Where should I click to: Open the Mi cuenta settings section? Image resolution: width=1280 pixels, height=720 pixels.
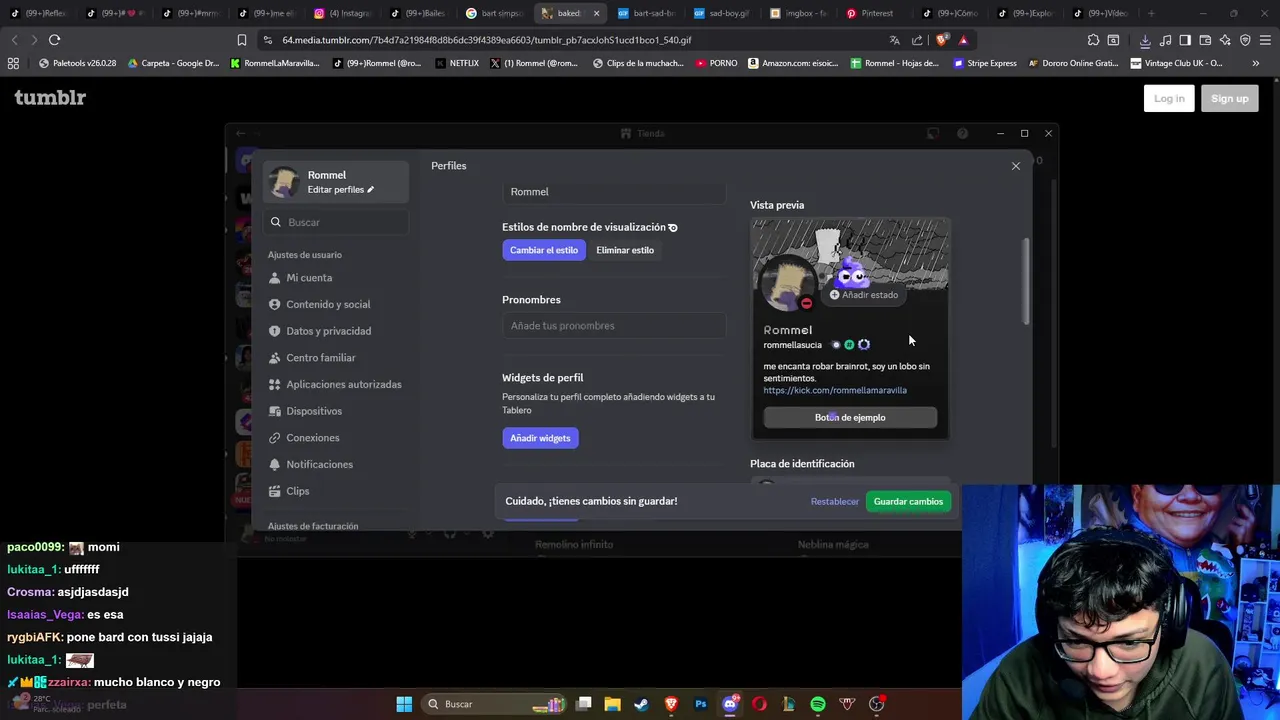pos(309,278)
